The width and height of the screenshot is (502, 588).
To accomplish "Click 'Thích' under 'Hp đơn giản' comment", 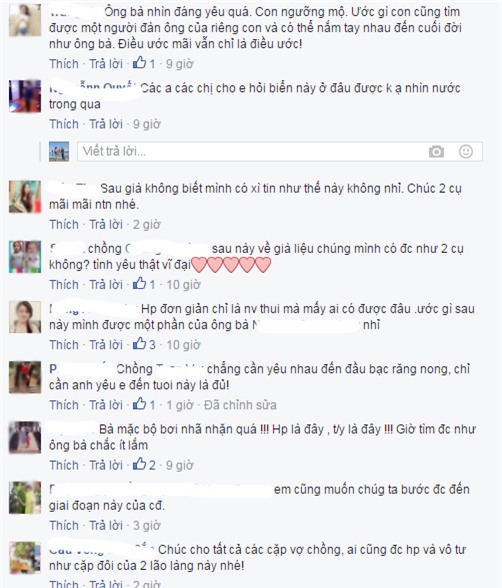I will click(x=64, y=345).
